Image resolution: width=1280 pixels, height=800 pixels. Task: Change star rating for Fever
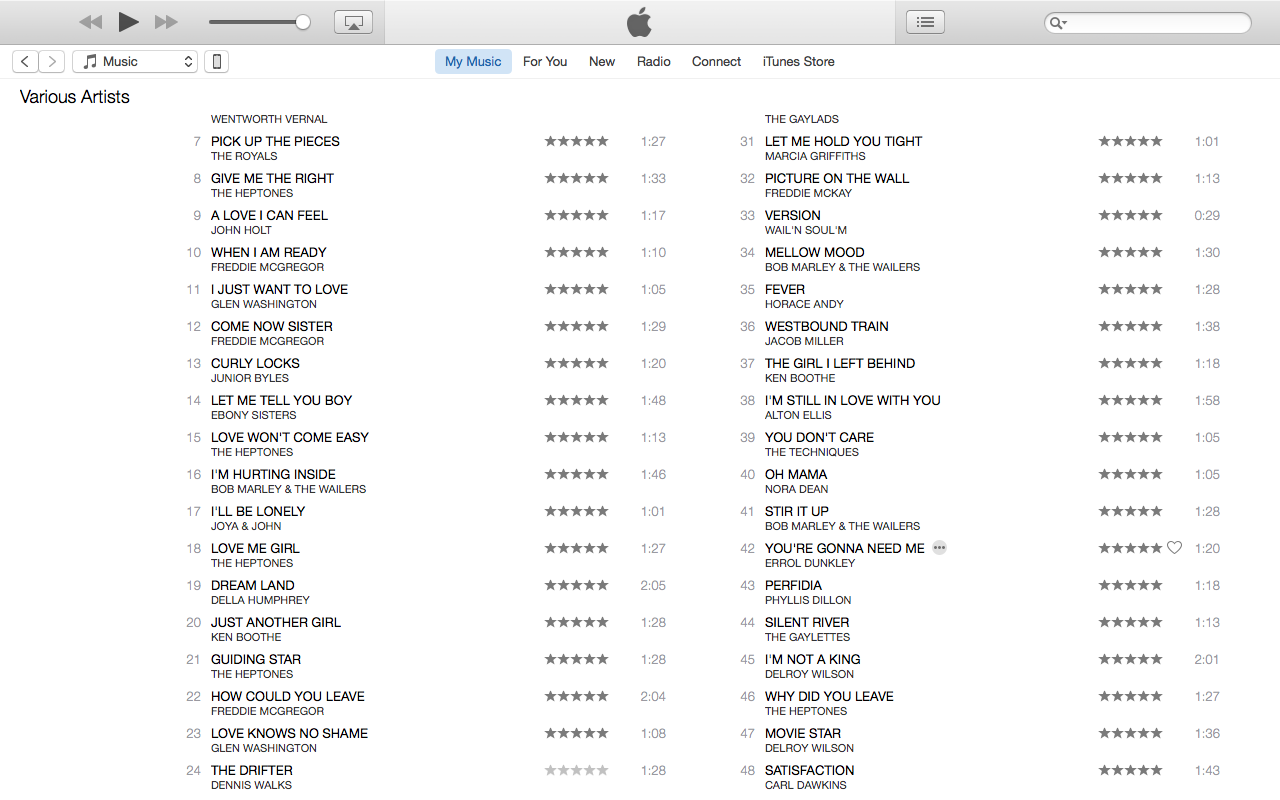point(1130,289)
